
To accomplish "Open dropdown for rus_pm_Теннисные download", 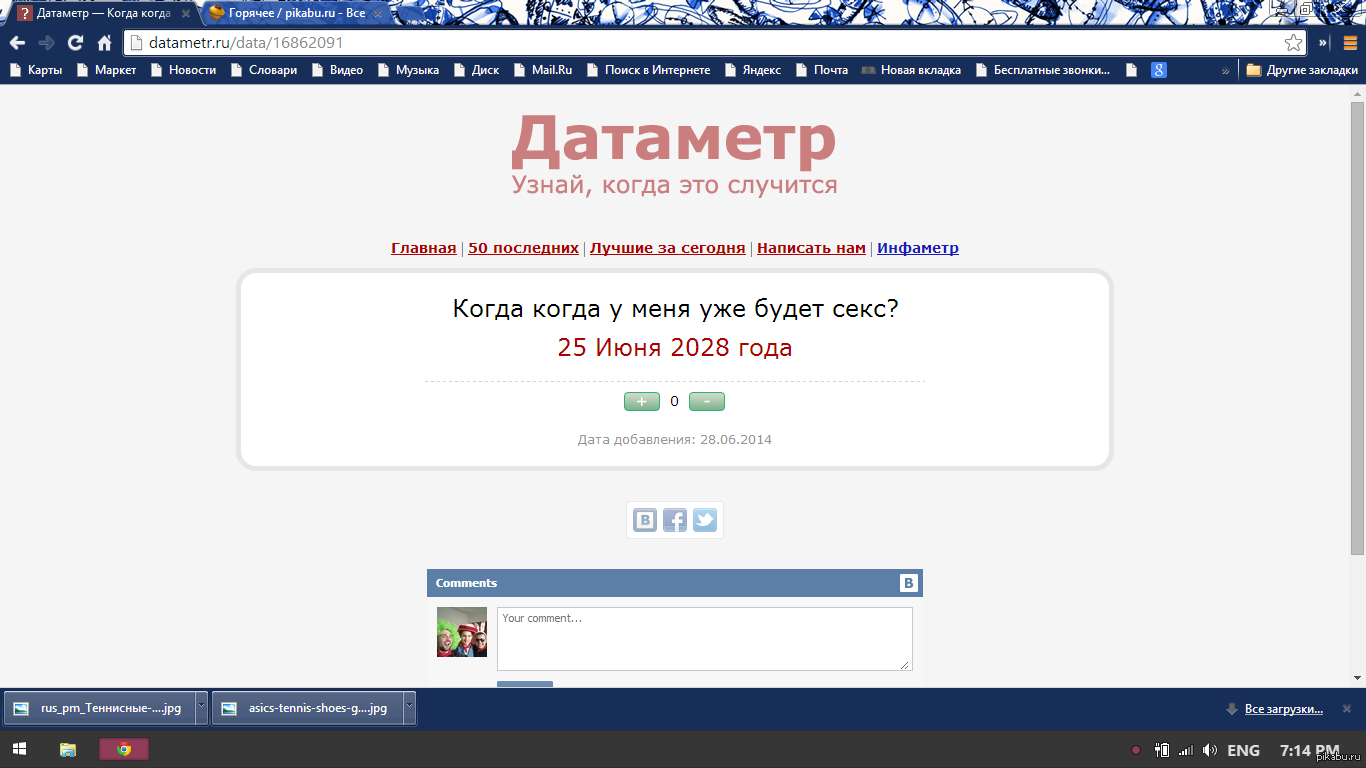I will [x=201, y=708].
